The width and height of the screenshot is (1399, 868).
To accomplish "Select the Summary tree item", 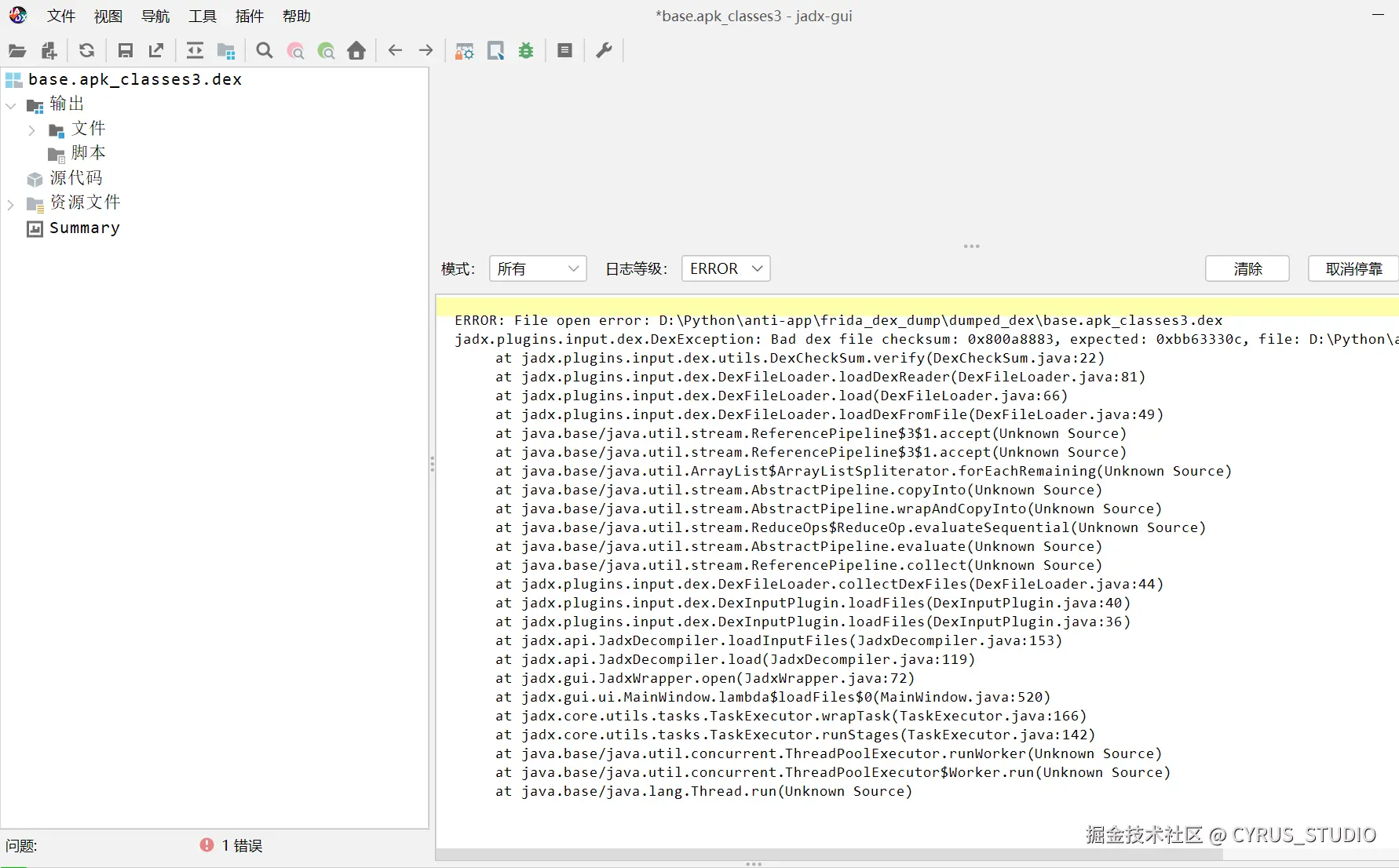I will click(x=85, y=228).
